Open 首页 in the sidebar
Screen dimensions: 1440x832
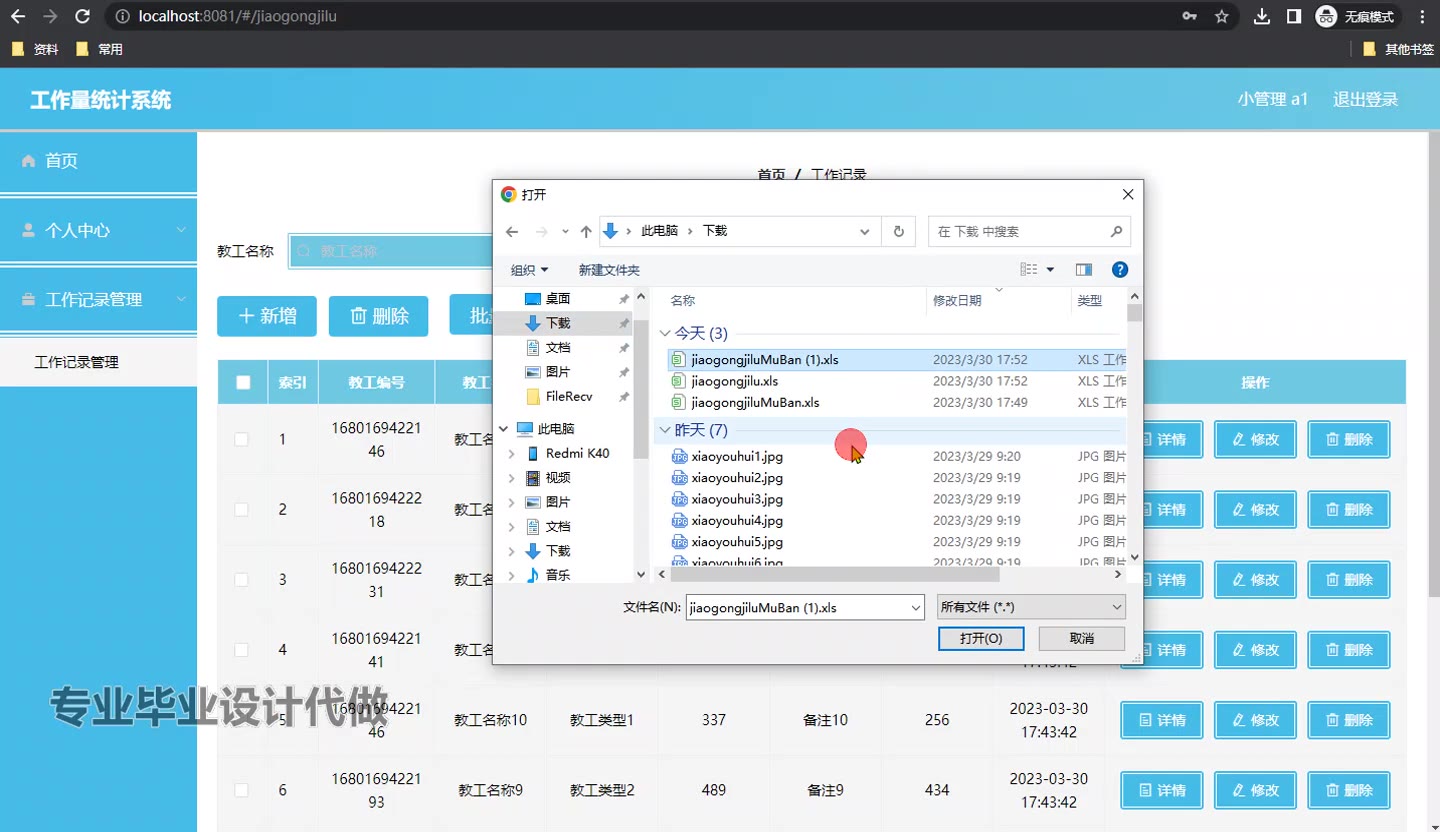pos(61,161)
